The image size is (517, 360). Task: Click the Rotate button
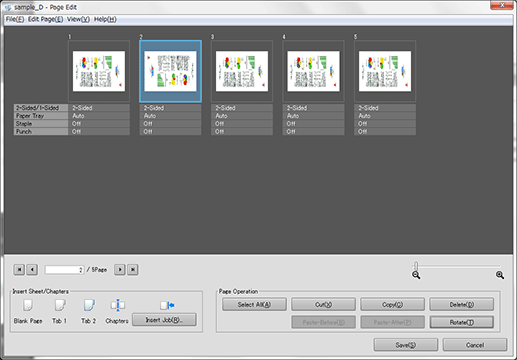pos(461,322)
